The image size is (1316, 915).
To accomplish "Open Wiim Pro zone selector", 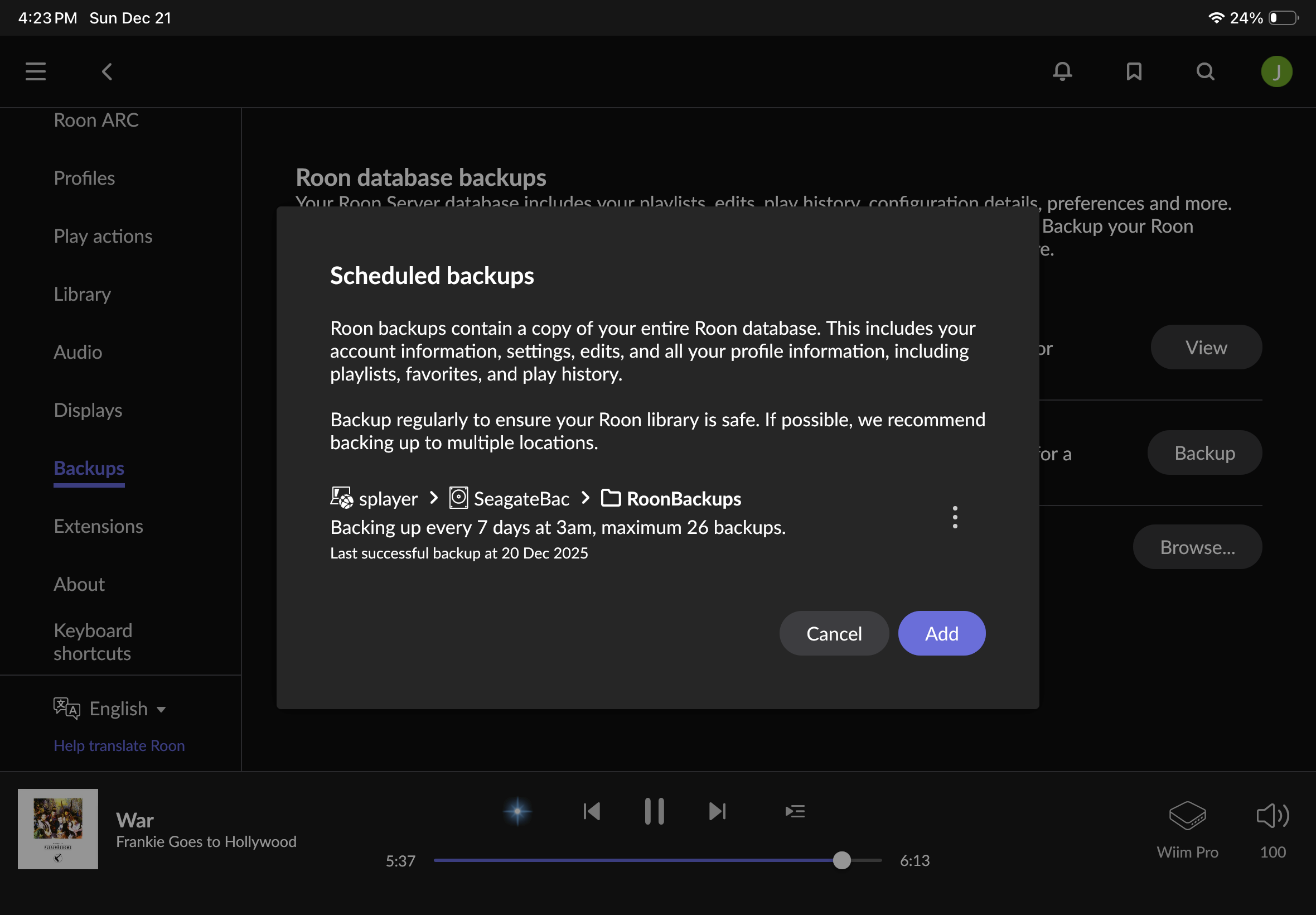I will 1187,830.
